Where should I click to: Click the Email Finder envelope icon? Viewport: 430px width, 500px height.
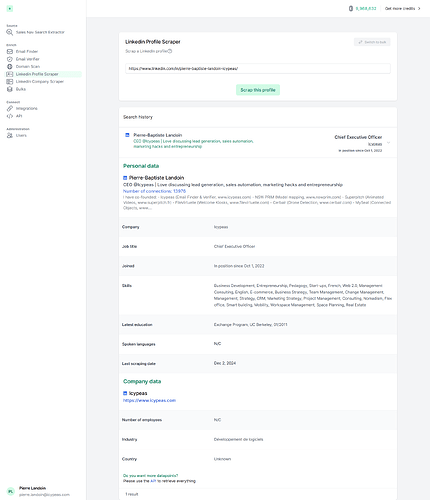pos(10,51)
